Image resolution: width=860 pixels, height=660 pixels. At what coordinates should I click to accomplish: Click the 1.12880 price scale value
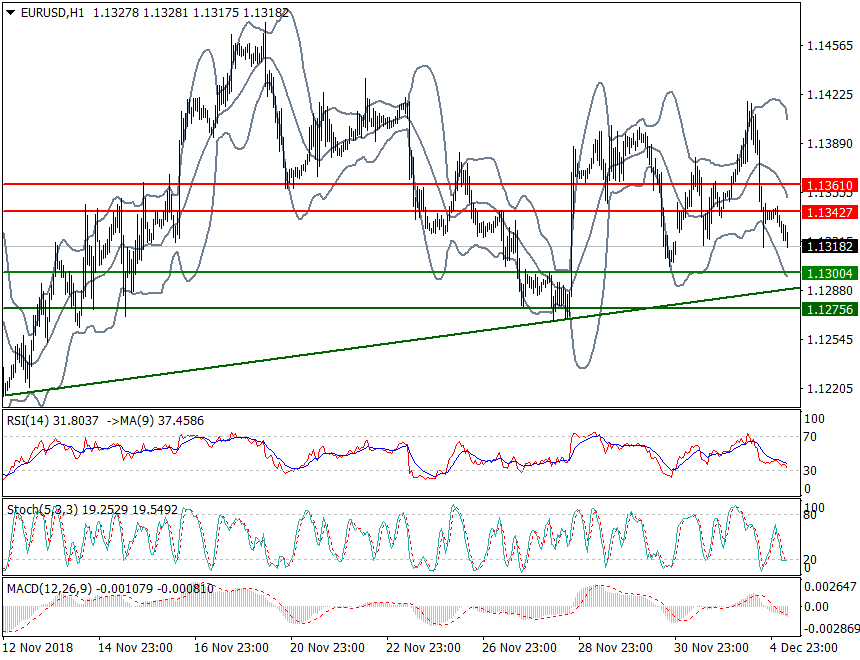(830, 291)
